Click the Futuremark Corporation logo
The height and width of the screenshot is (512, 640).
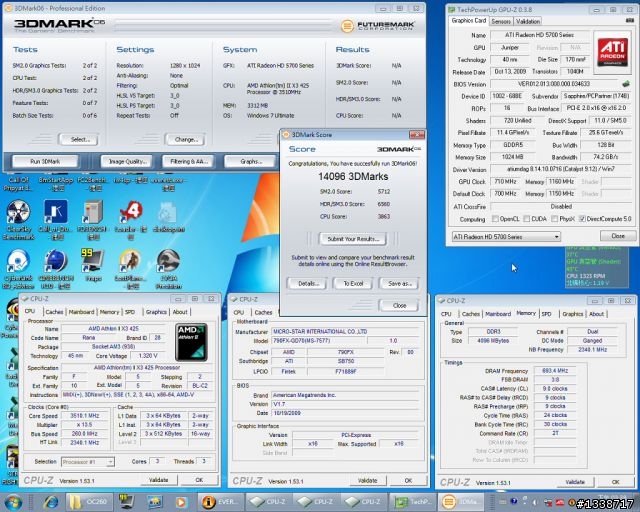pos(378,26)
